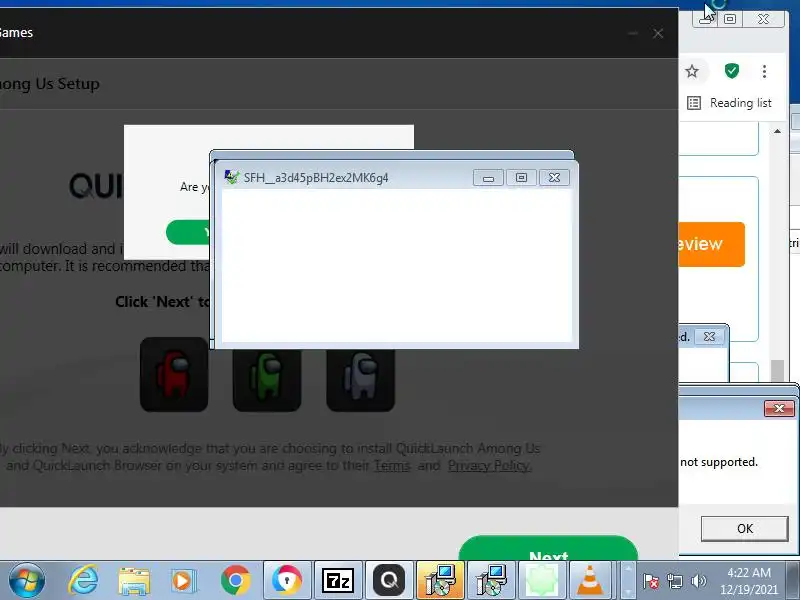Viewport: 800px width, 600px height.
Task: Maximize the SFH__a3d45pBH2ex2MK6g4 window
Action: (x=521, y=178)
